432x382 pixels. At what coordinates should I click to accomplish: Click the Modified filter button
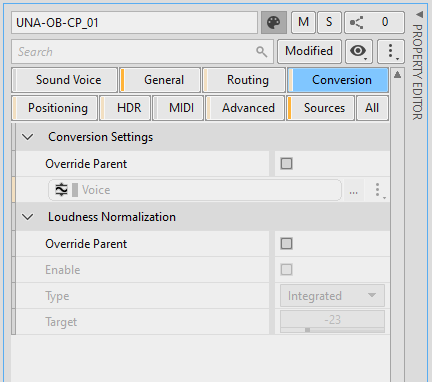coord(309,51)
